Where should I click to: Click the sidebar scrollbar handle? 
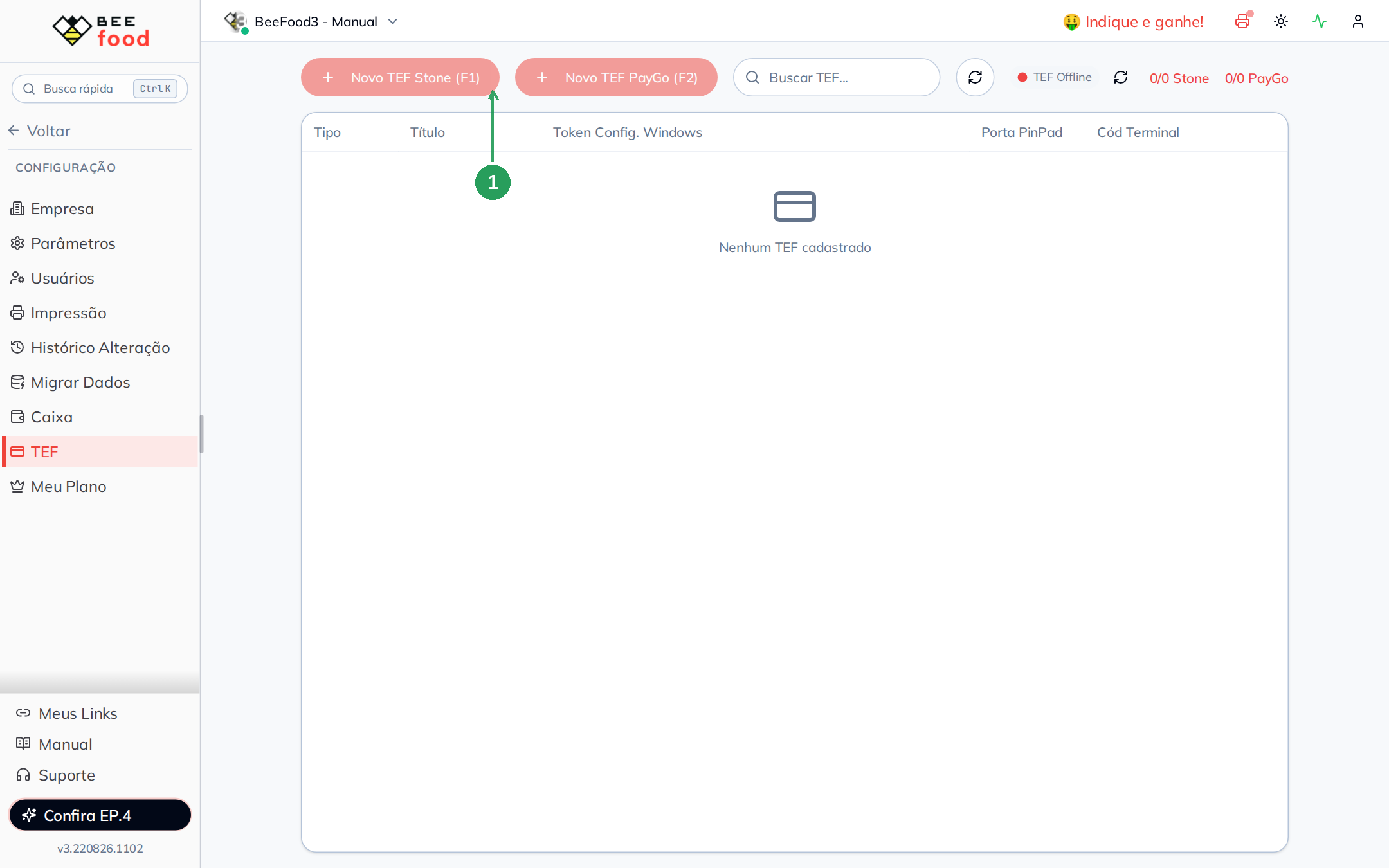coord(201,434)
